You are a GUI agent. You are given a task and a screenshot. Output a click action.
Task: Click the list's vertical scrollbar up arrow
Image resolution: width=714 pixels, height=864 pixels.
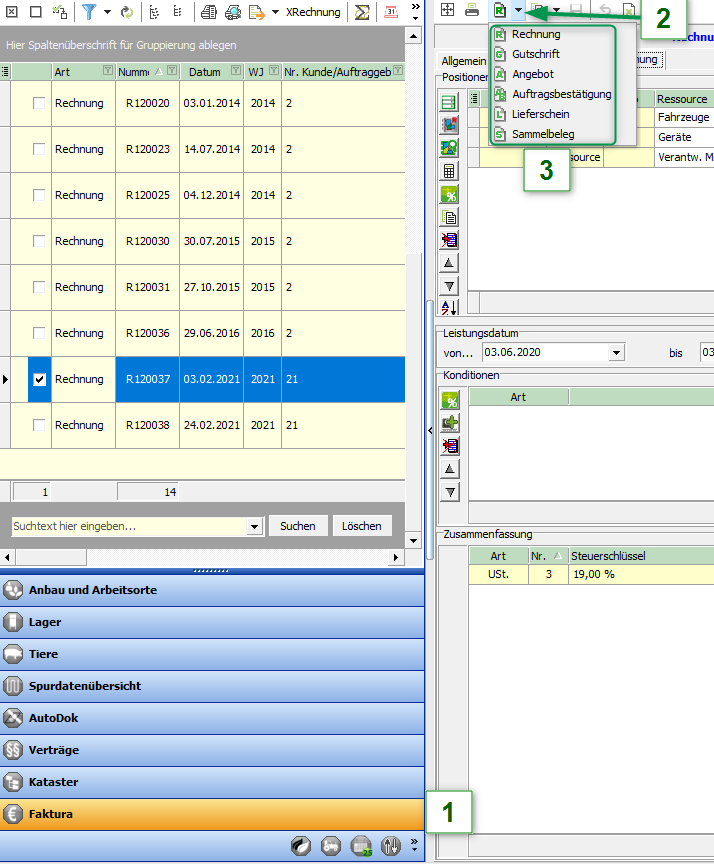[413, 36]
